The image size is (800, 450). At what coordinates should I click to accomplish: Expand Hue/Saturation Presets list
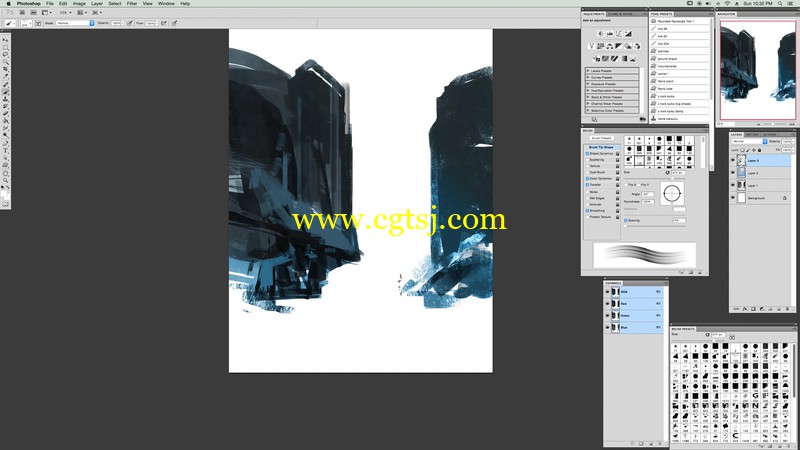click(x=588, y=90)
